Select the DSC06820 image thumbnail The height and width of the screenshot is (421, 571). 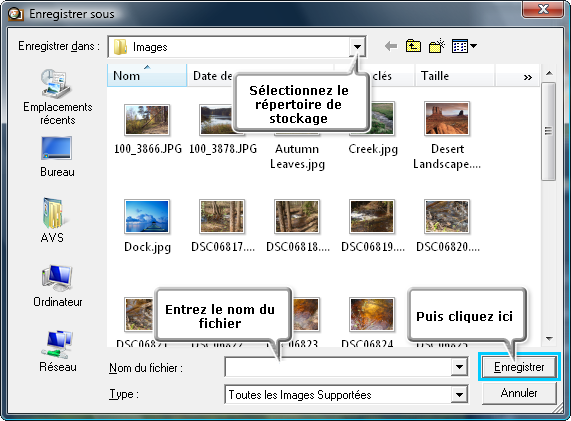pyautogui.click(x=447, y=216)
